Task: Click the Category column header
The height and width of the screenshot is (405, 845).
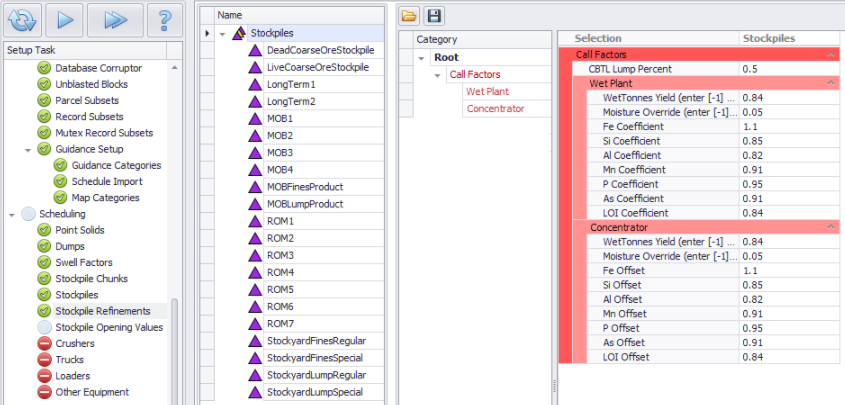Action: tap(483, 39)
